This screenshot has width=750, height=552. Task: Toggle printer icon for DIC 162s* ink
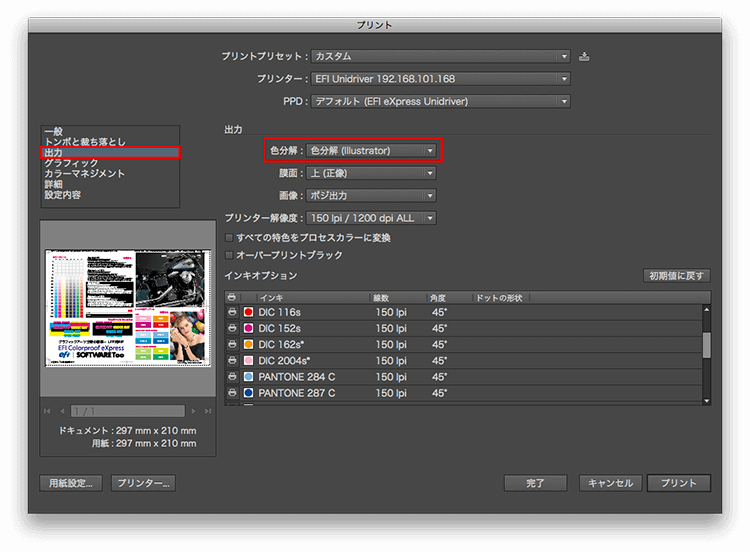232,345
